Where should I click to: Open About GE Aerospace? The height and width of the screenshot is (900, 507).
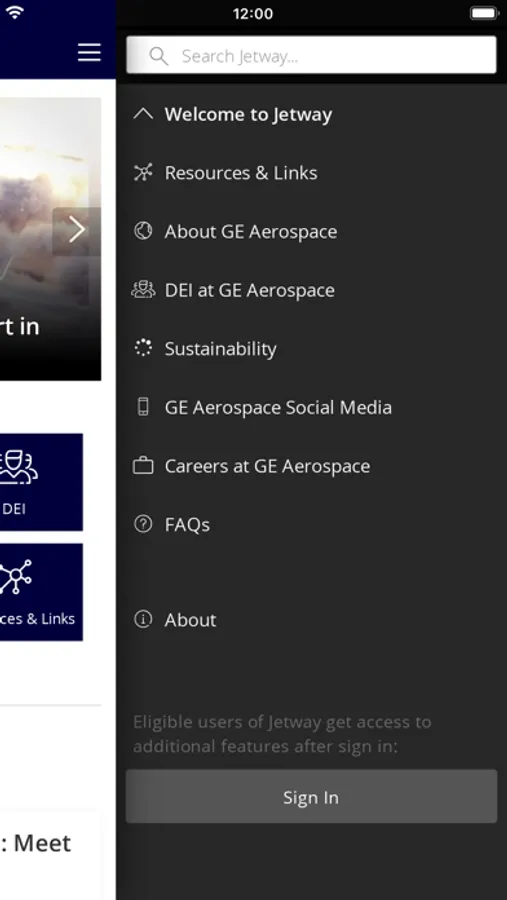click(251, 231)
